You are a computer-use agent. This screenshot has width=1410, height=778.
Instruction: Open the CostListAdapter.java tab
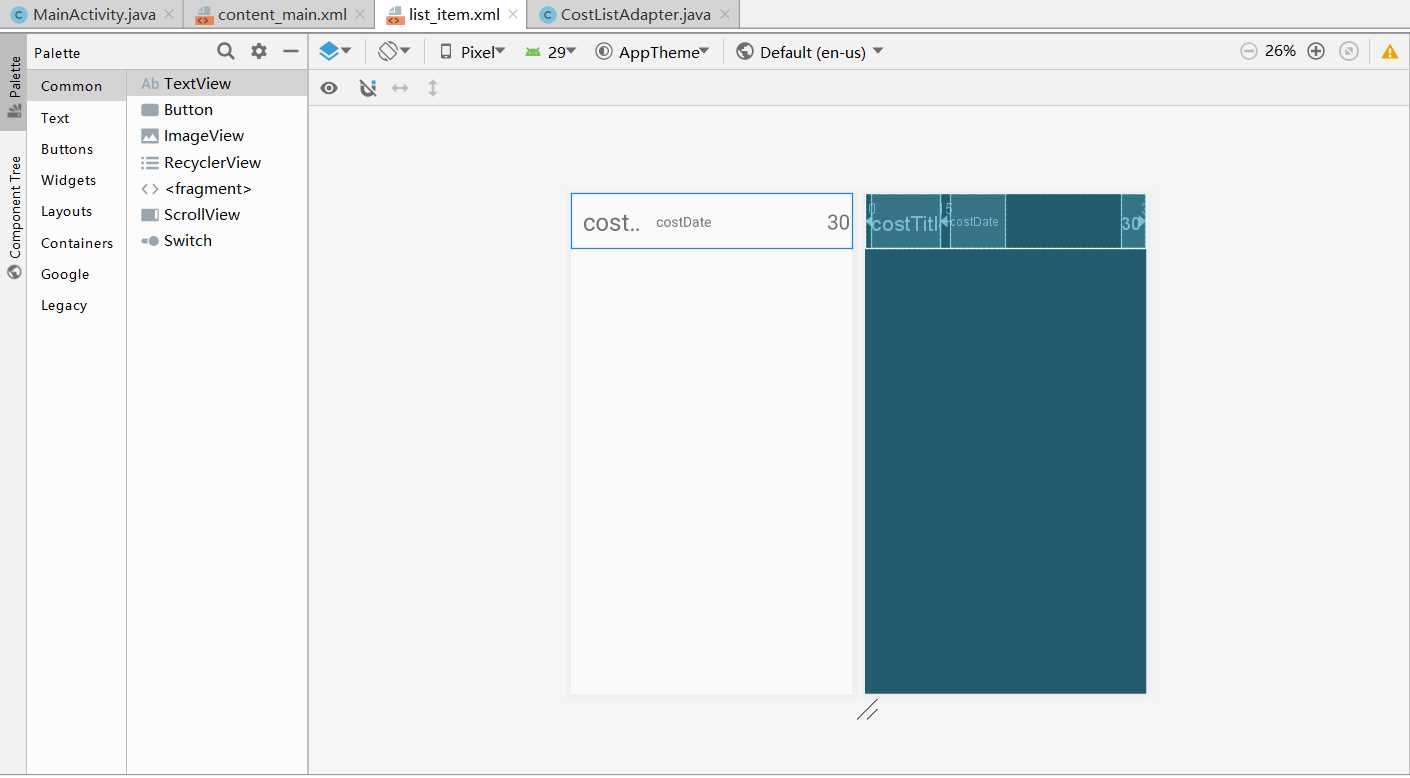[635, 14]
